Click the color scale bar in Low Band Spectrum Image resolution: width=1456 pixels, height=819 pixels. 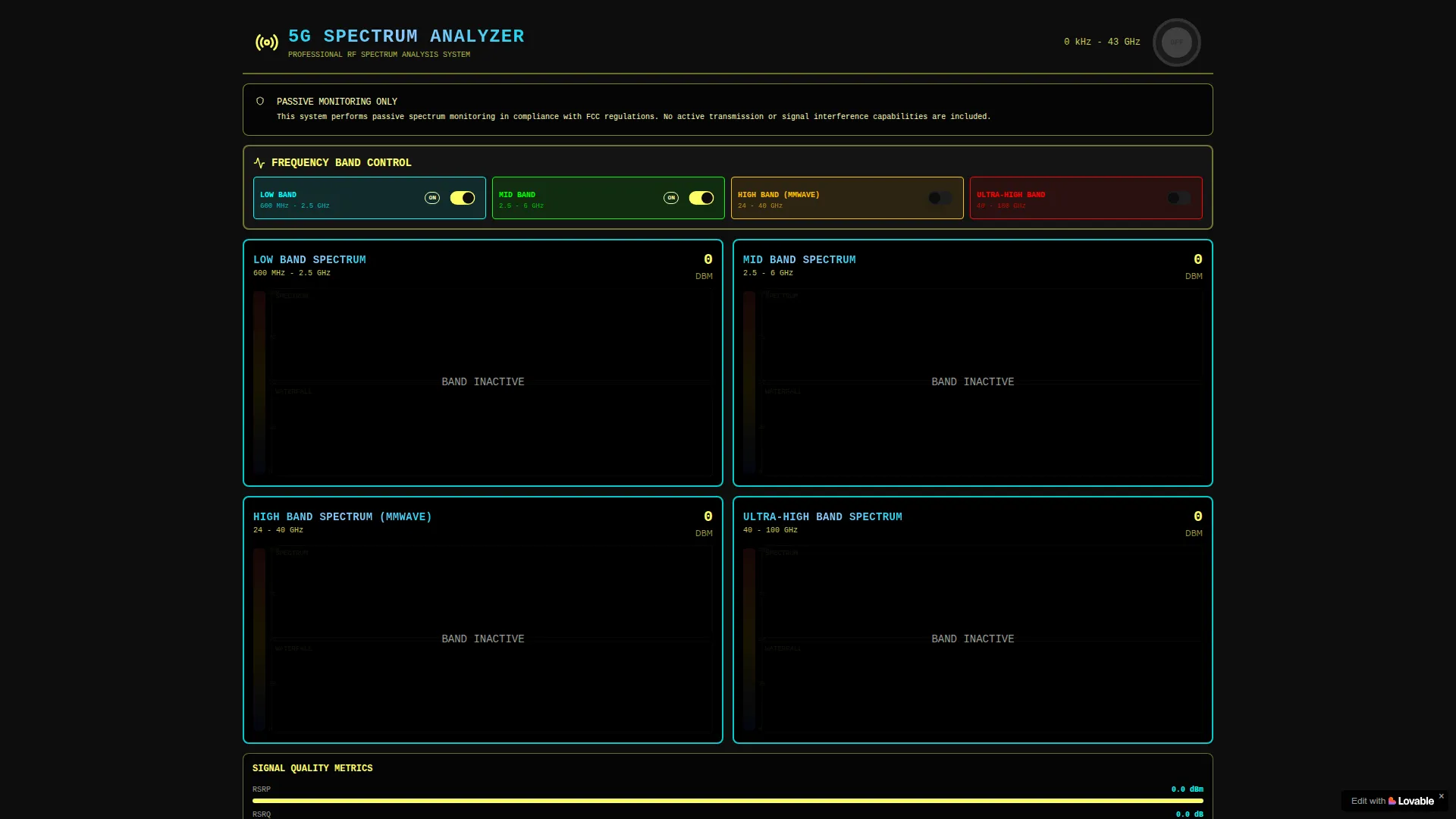coord(259,382)
